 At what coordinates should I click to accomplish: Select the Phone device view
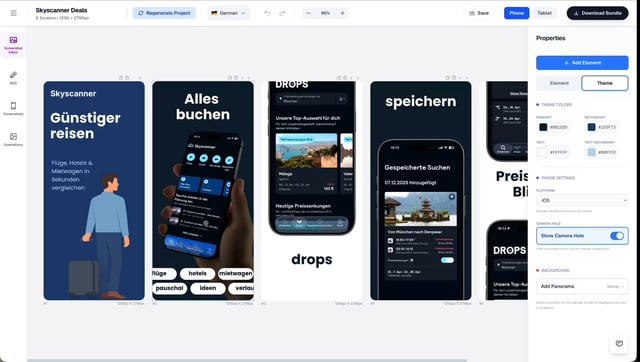click(516, 13)
